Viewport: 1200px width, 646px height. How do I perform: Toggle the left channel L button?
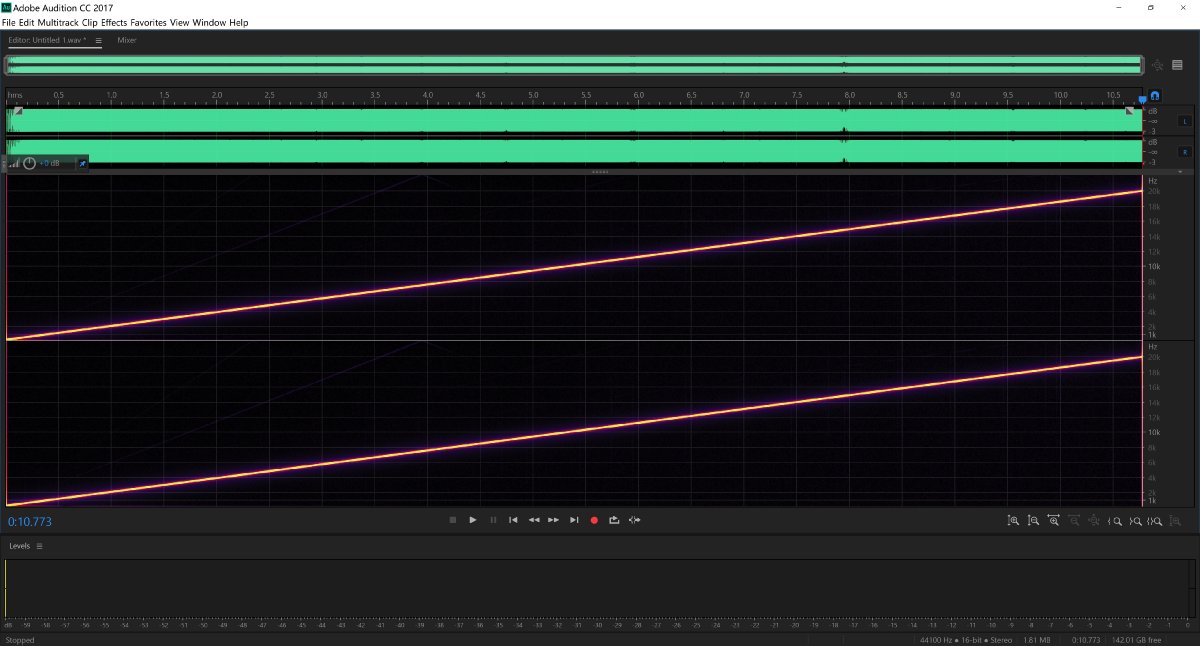tap(1185, 121)
